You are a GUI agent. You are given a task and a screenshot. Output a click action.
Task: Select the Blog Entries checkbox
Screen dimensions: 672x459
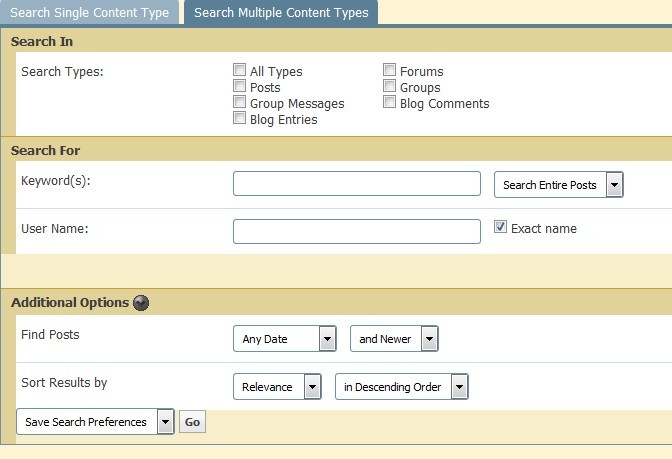click(240, 119)
